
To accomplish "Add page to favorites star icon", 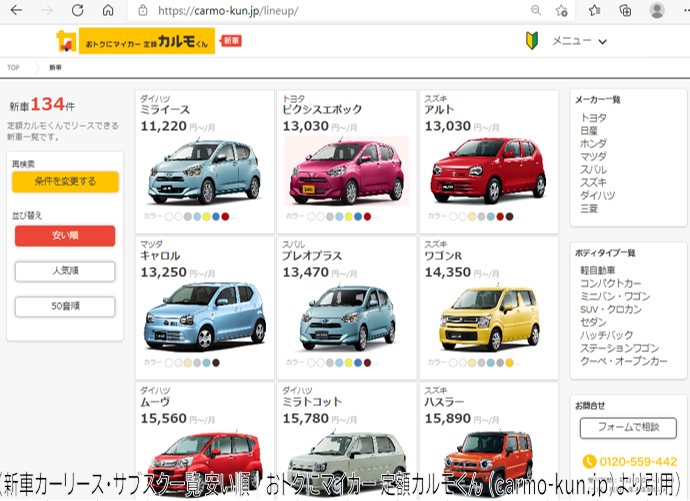I will (x=562, y=11).
